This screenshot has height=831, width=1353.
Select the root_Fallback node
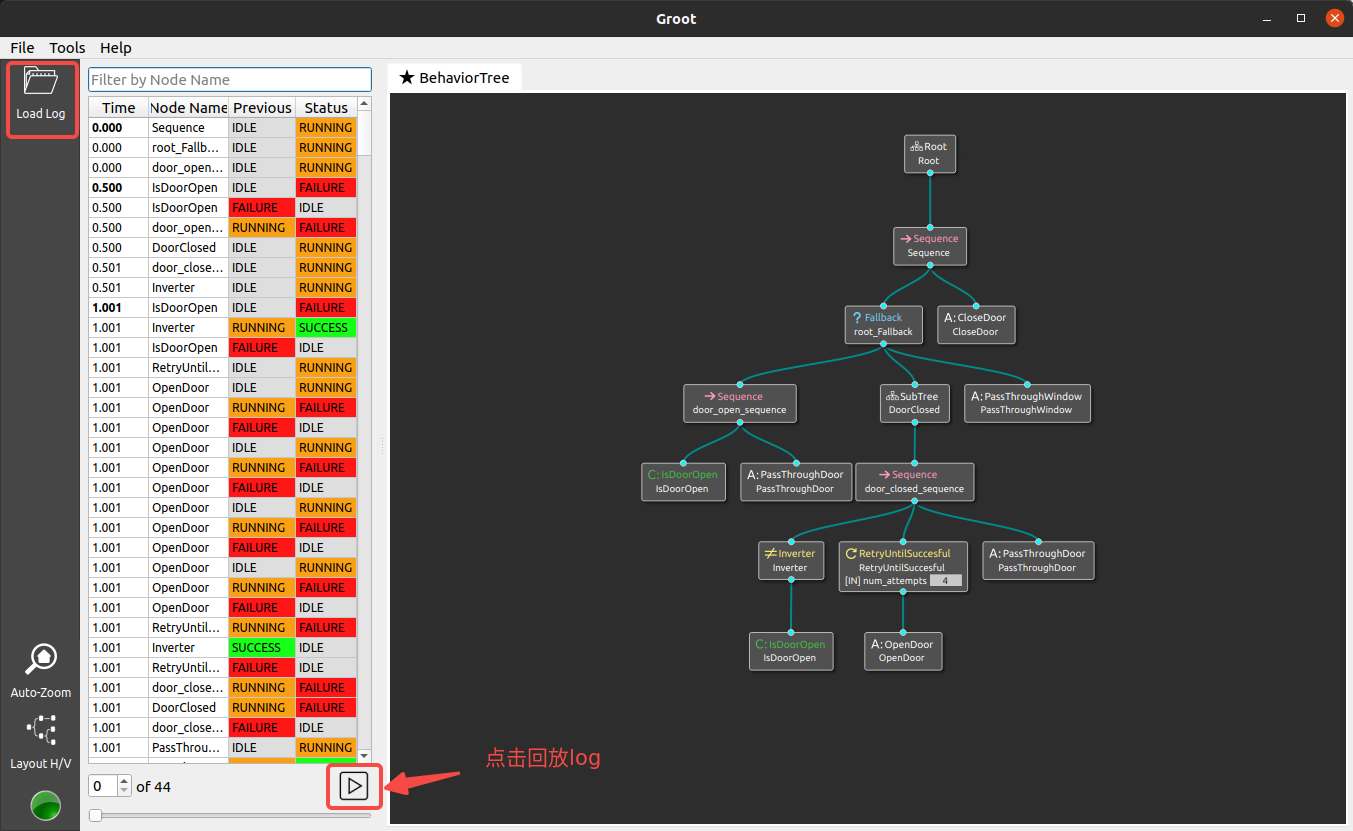pyautogui.click(x=882, y=324)
